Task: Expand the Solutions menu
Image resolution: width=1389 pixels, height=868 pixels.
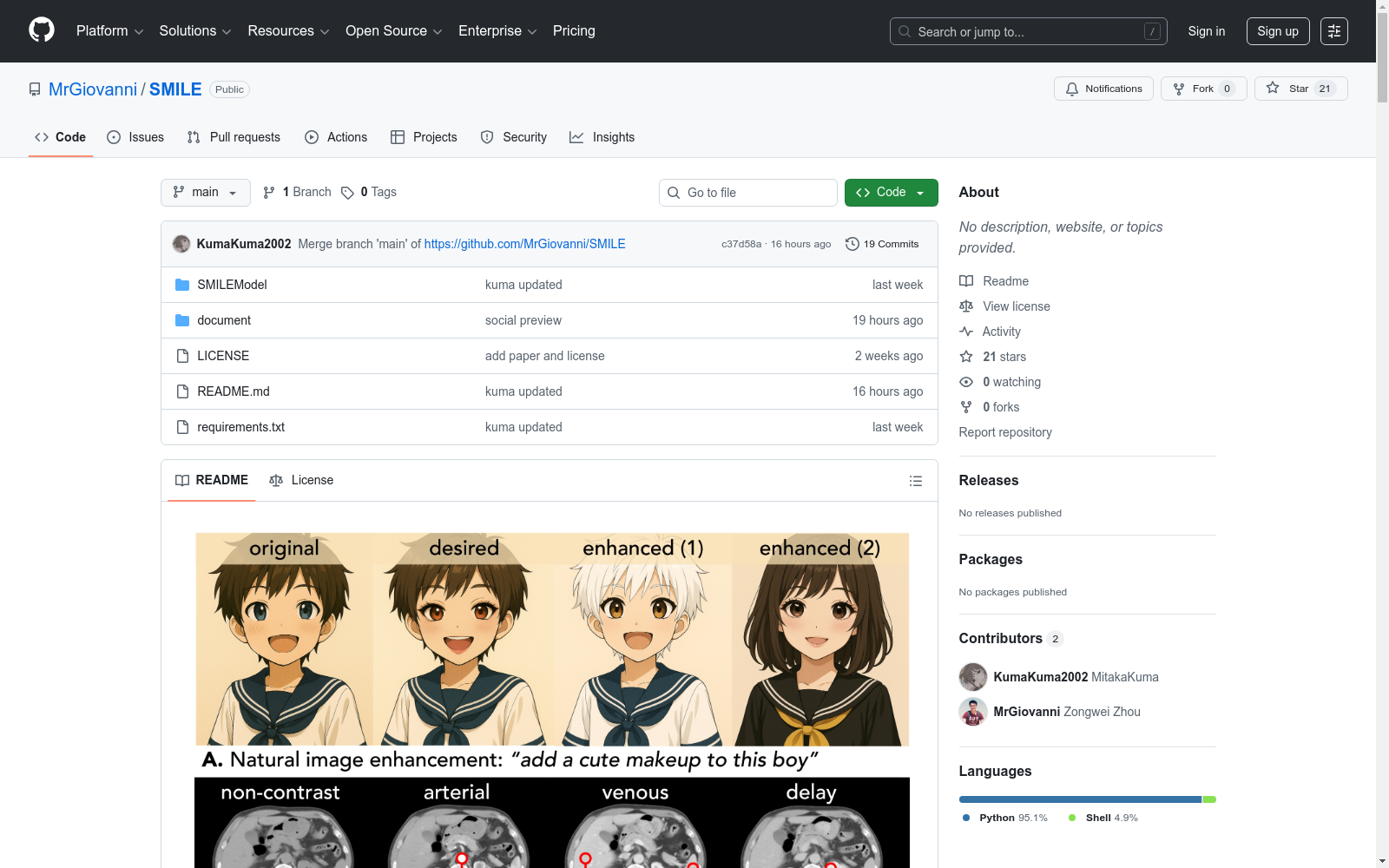Action: (x=195, y=31)
